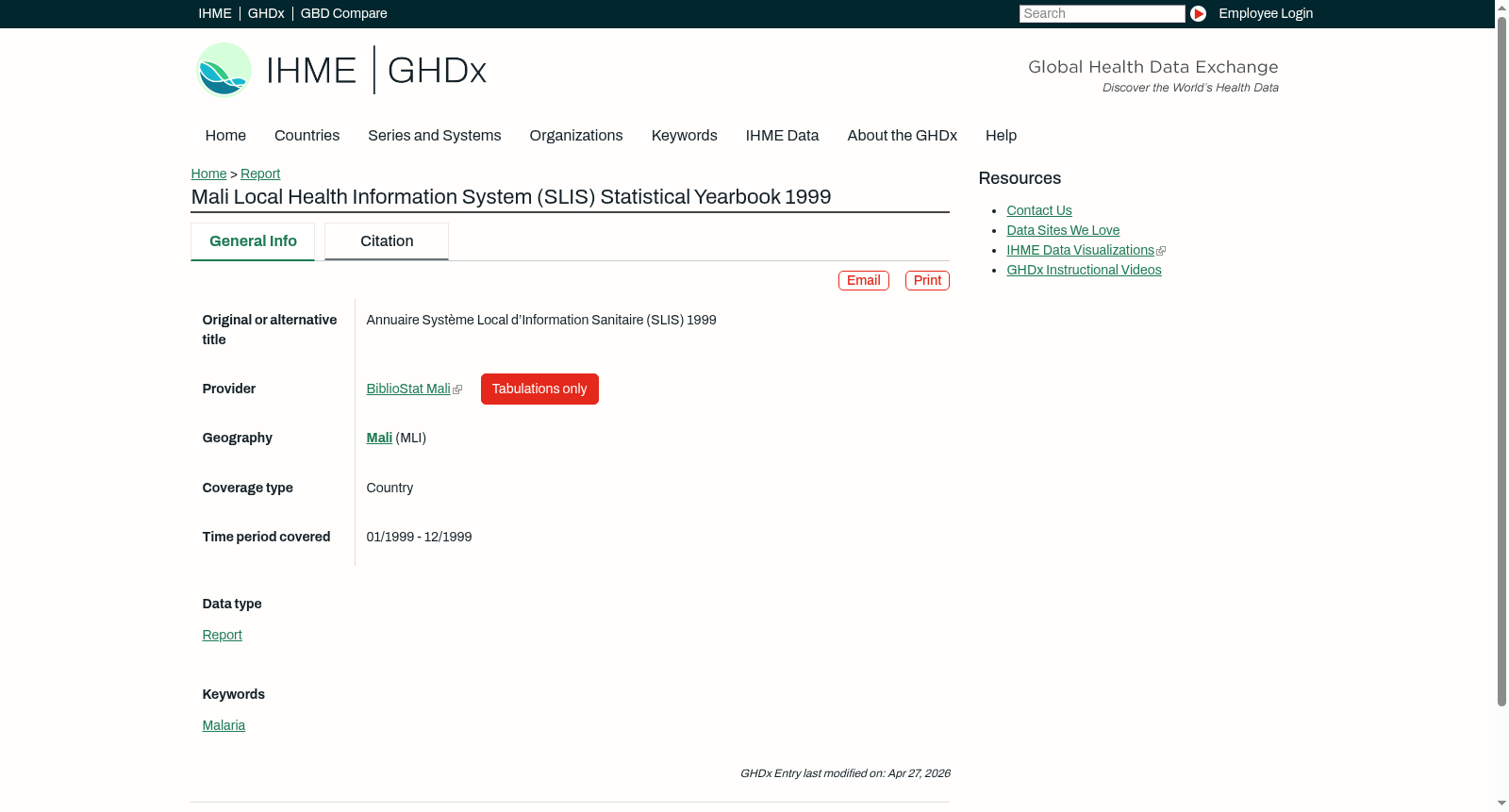Click the scrollbar down arrow
The image size is (1509, 812).
(1501, 804)
